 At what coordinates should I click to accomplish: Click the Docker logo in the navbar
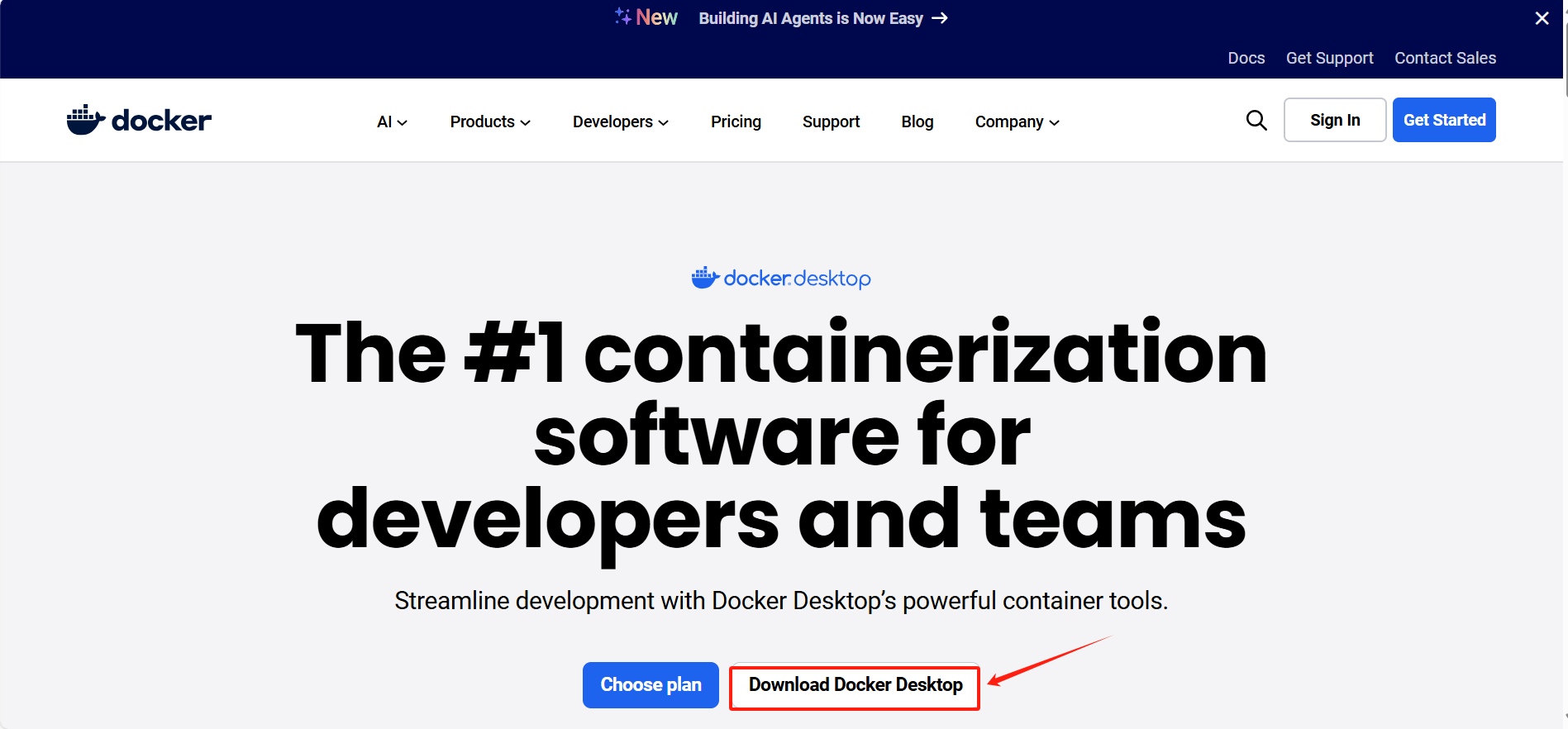139,121
